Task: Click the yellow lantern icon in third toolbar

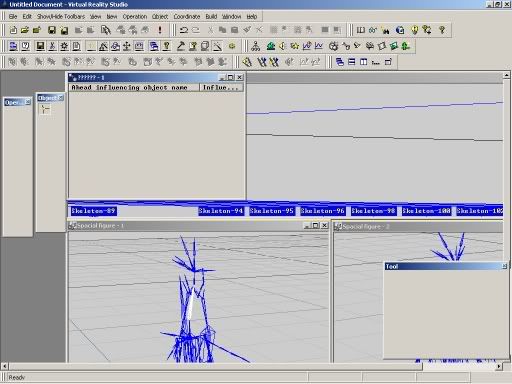Action: pyautogui.click(x=247, y=62)
